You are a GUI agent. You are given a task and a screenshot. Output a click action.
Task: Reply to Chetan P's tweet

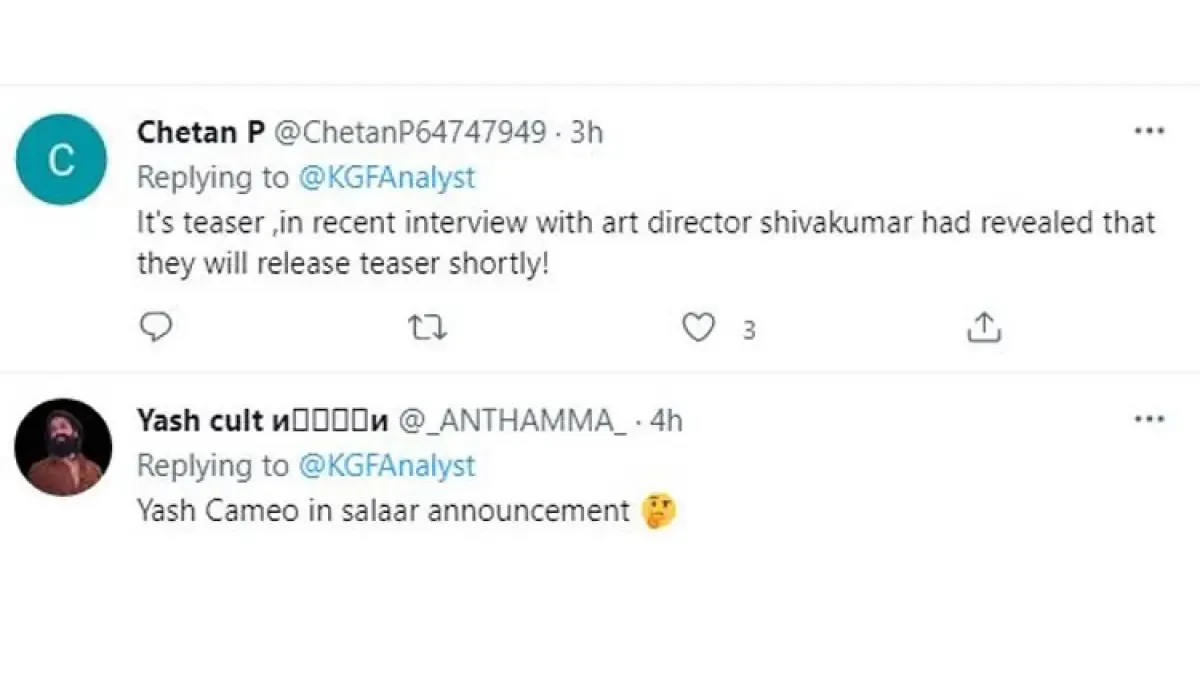[x=155, y=328]
